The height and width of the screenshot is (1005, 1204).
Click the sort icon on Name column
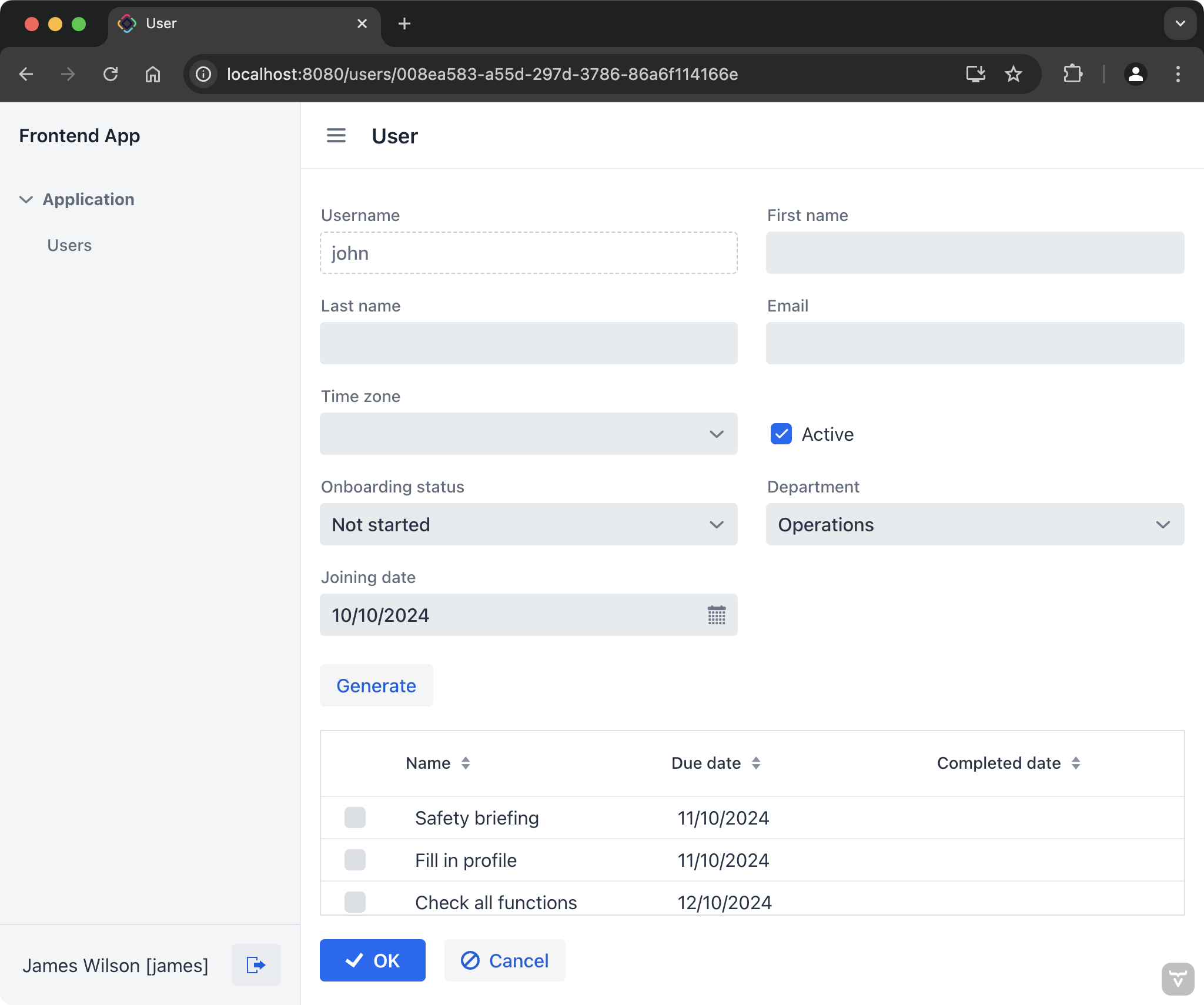466,763
